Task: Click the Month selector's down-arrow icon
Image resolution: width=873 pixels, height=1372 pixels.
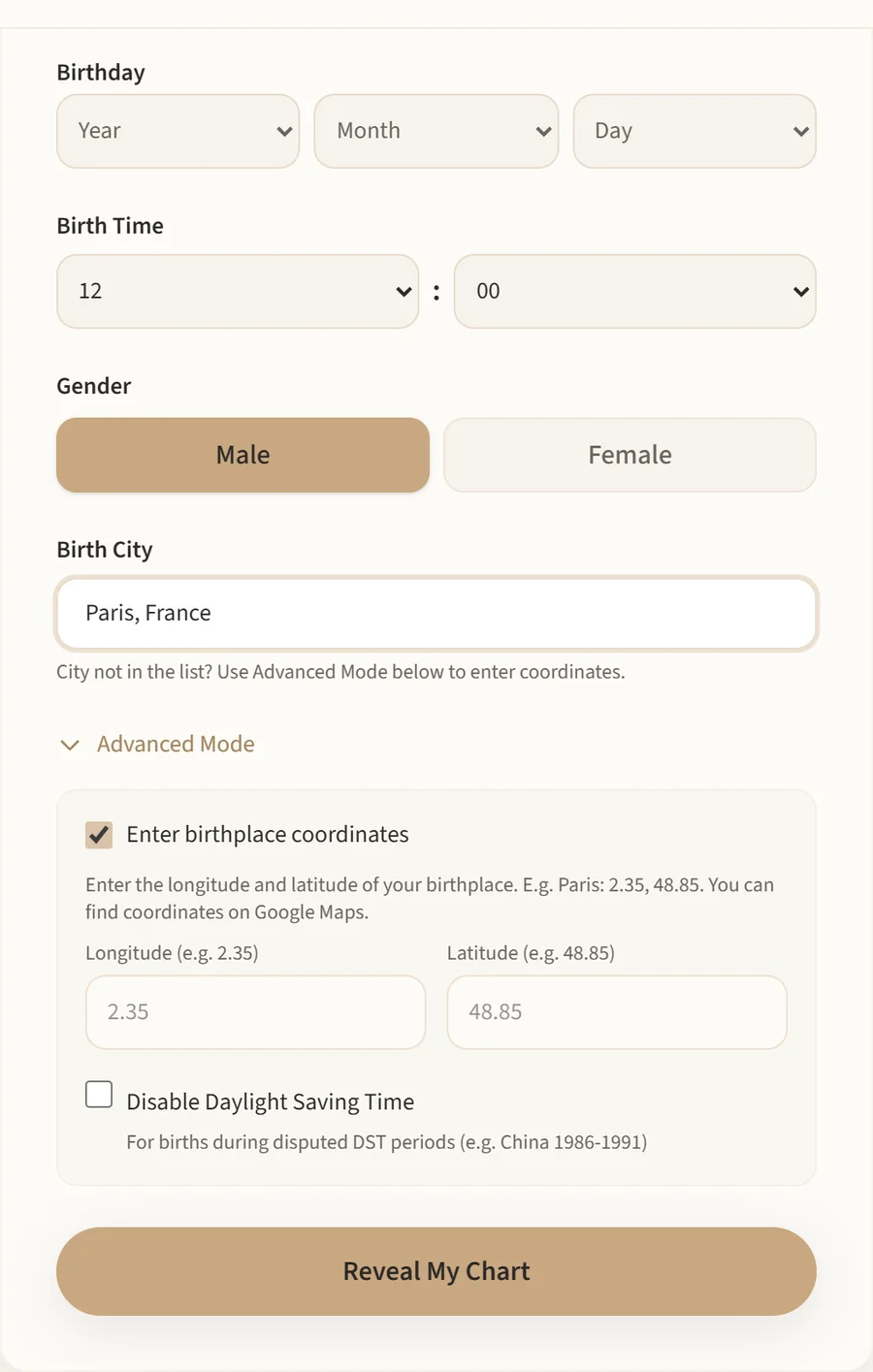Action: coord(541,131)
